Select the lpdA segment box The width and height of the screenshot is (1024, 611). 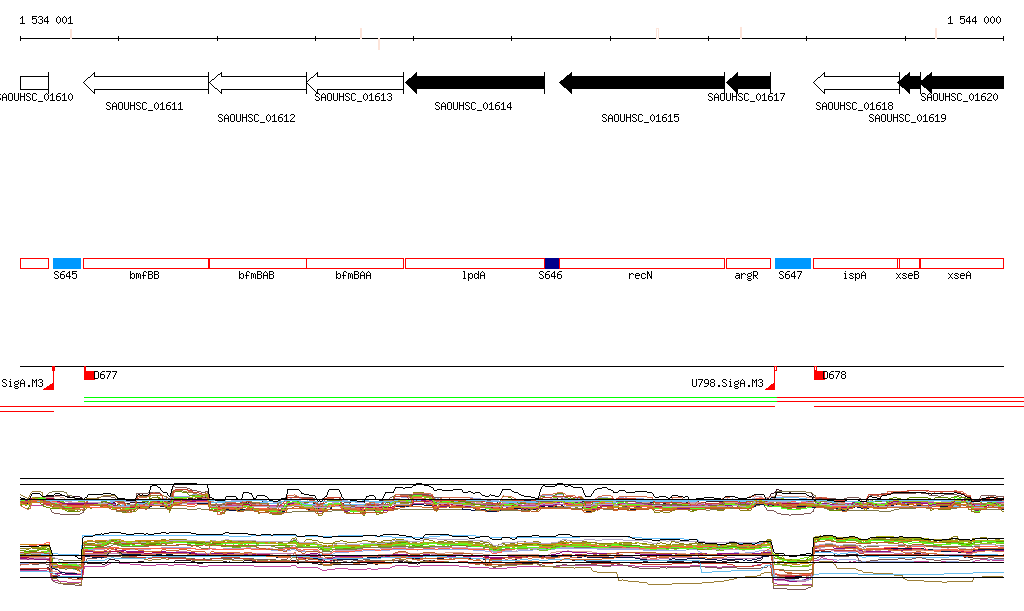[x=475, y=264]
